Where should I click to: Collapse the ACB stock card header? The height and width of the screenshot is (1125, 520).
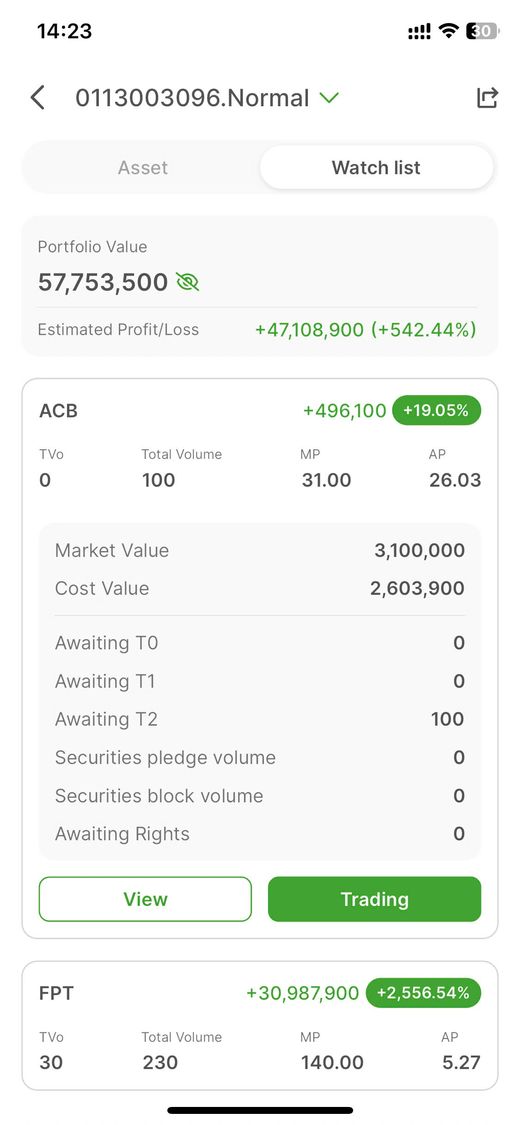(x=260, y=410)
